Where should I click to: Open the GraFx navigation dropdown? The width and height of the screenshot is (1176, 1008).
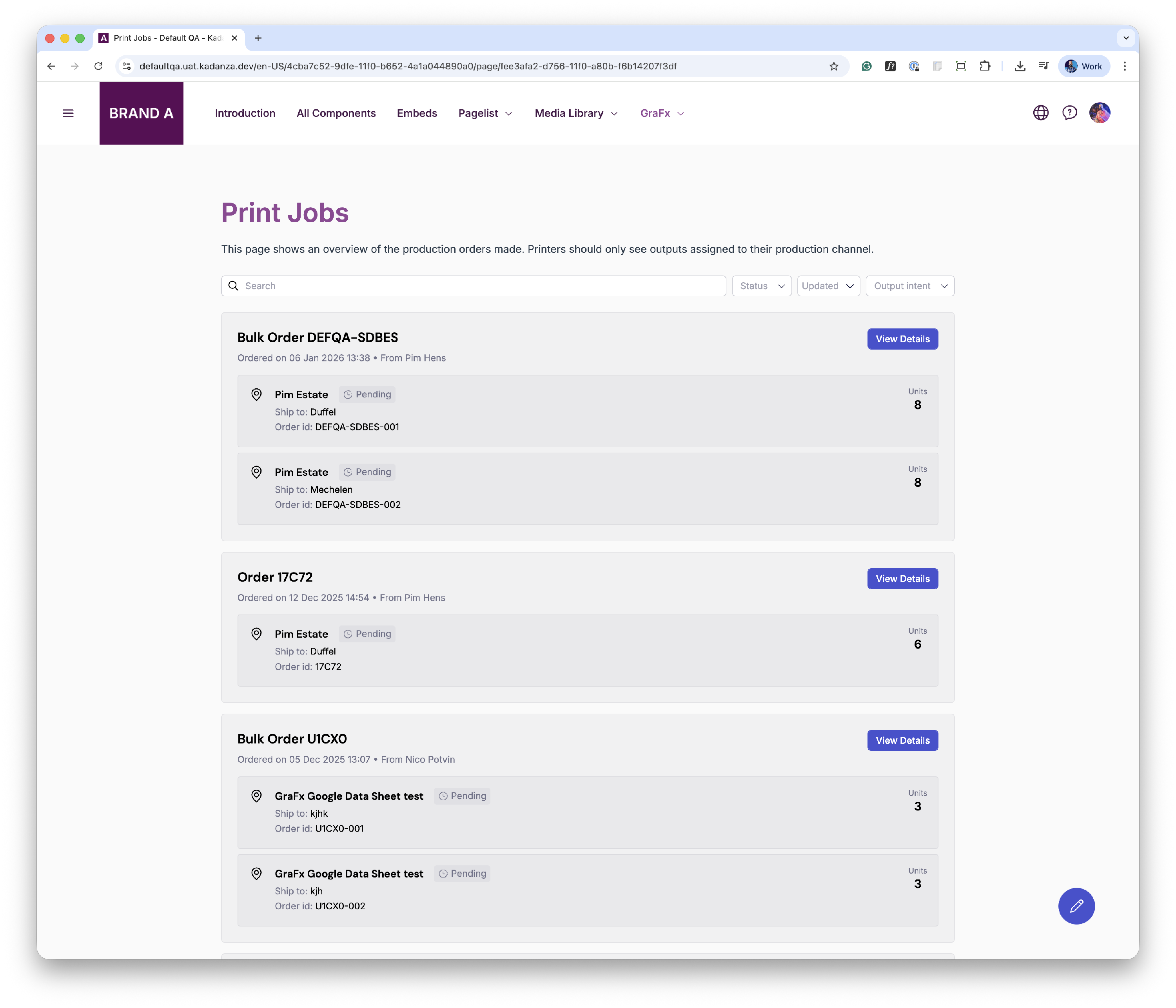[662, 114]
